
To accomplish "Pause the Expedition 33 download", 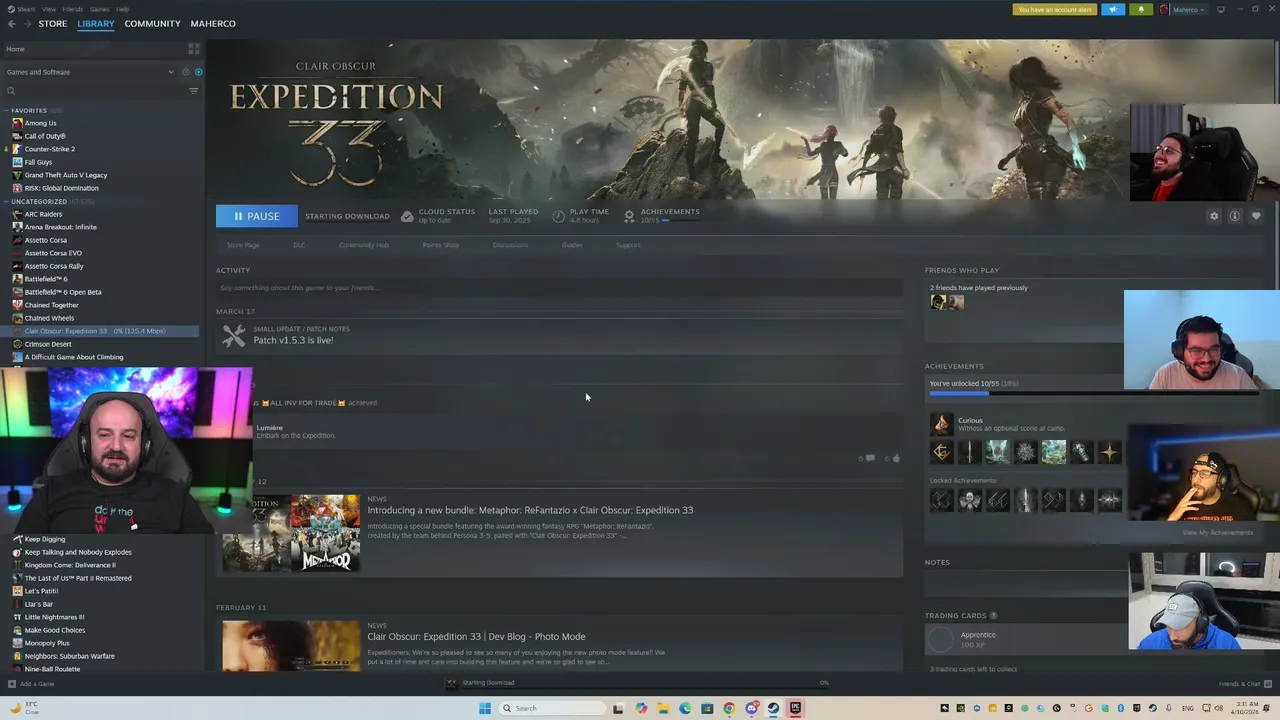I will pyautogui.click(x=256, y=216).
